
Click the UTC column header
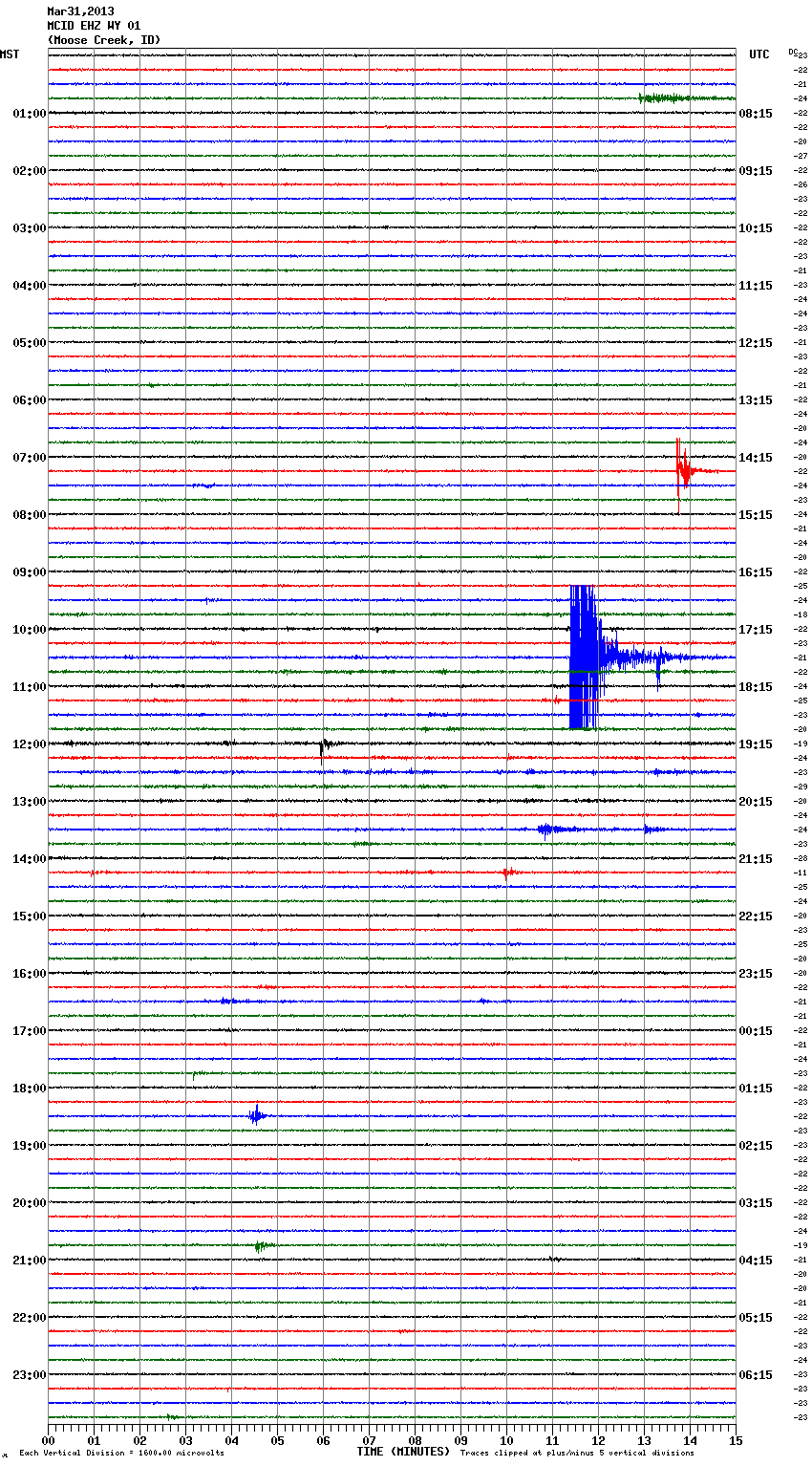[x=759, y=54]
